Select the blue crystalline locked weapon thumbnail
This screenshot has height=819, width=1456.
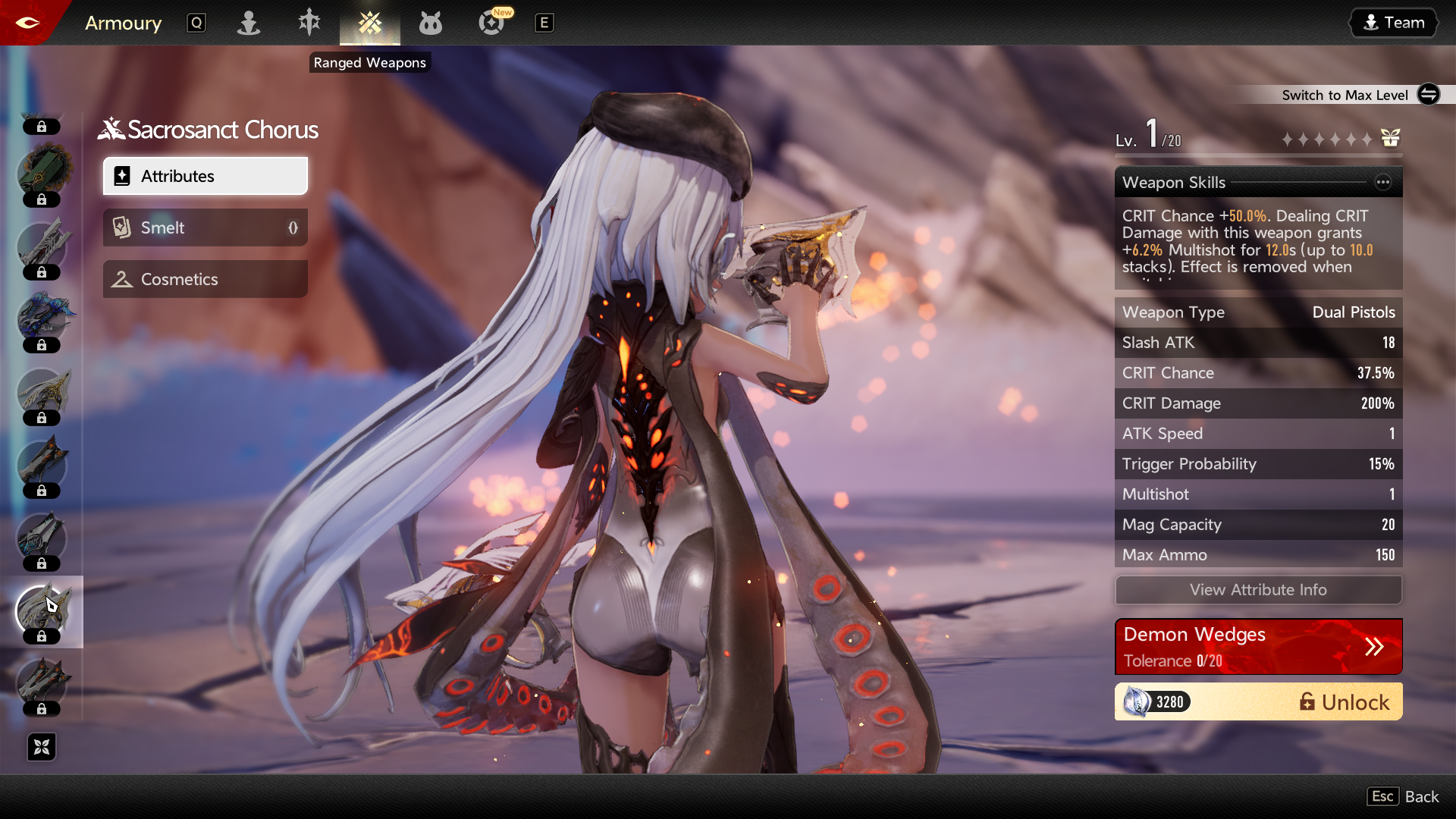43,318
